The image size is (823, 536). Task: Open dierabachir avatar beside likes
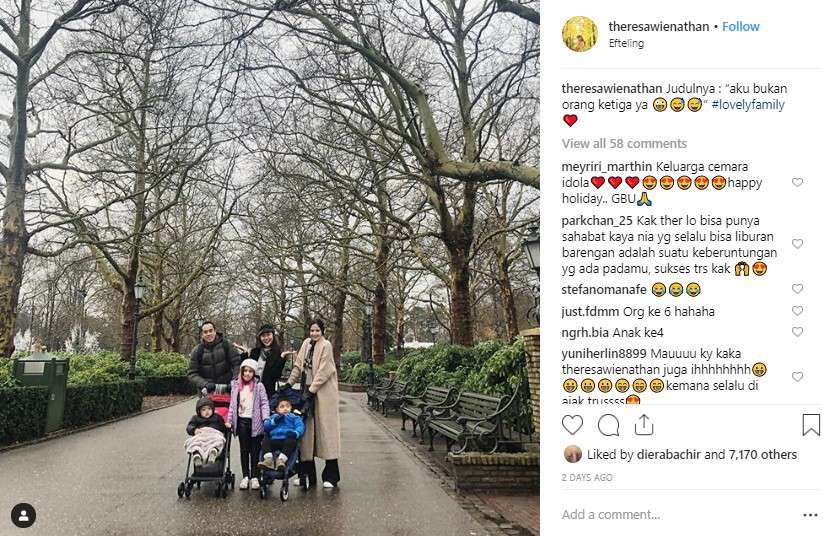click(573, 454)
